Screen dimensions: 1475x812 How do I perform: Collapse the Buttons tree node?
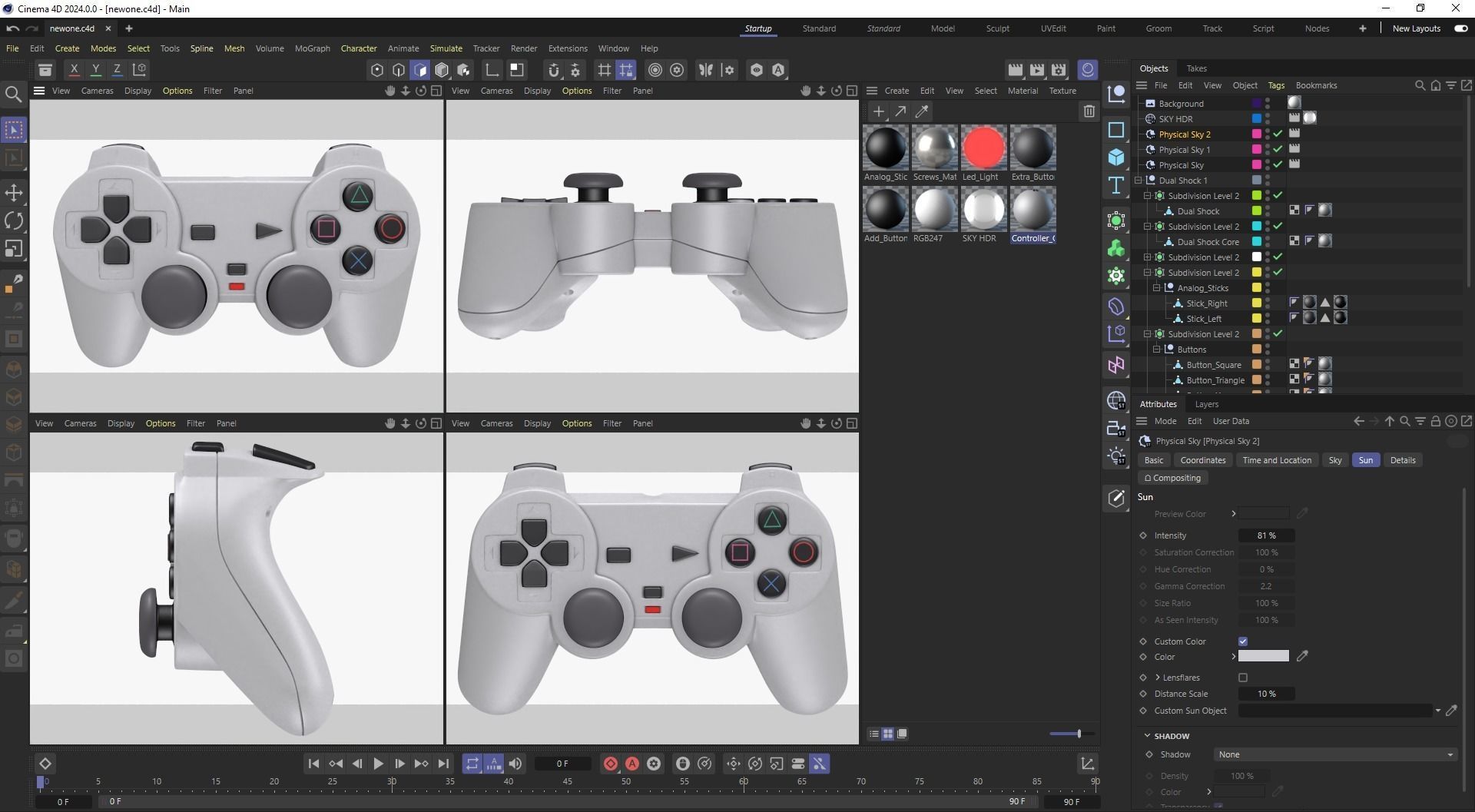point(1158,350)
